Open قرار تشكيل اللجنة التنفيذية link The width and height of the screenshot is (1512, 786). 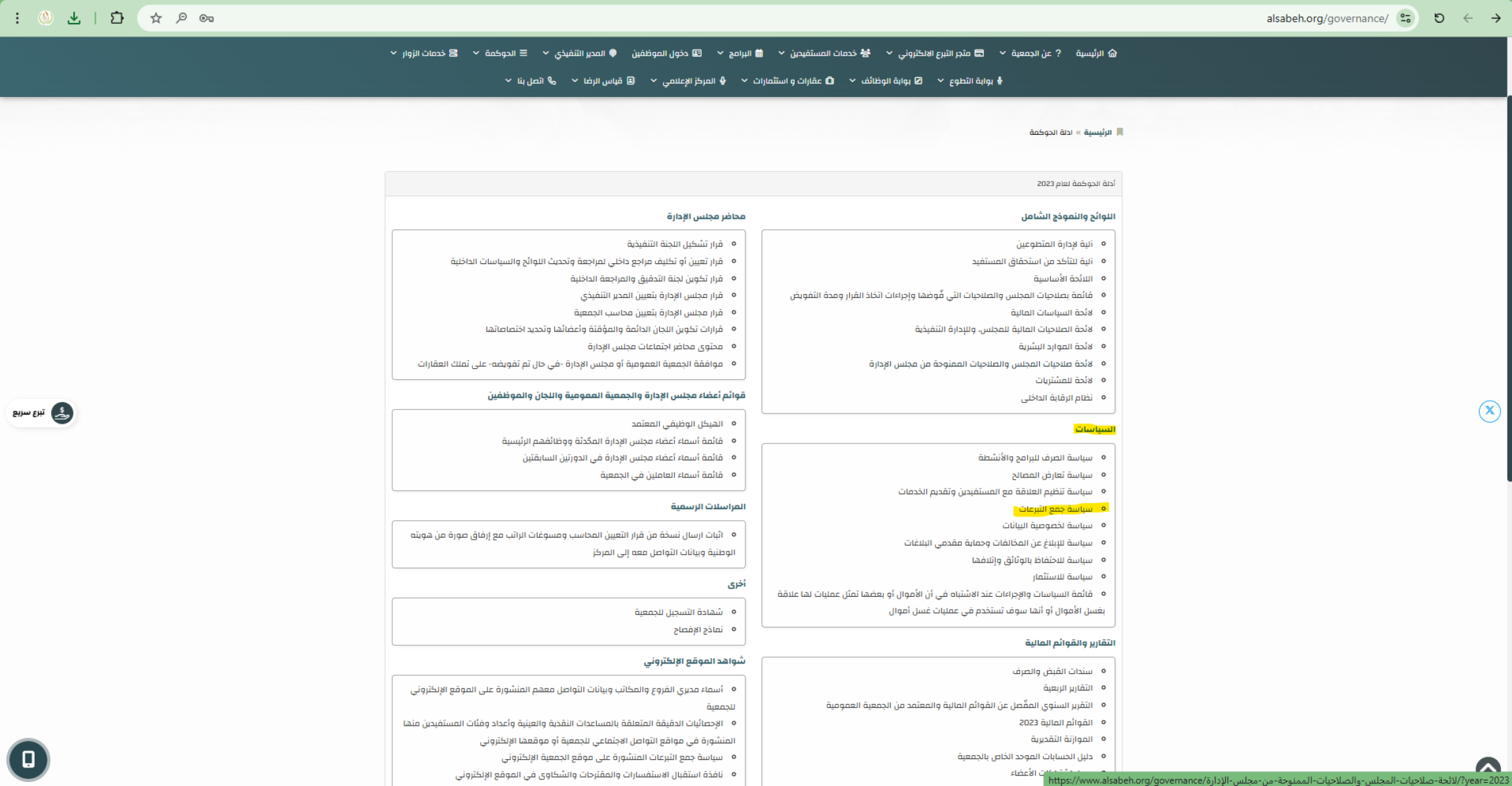click(675, 244)
